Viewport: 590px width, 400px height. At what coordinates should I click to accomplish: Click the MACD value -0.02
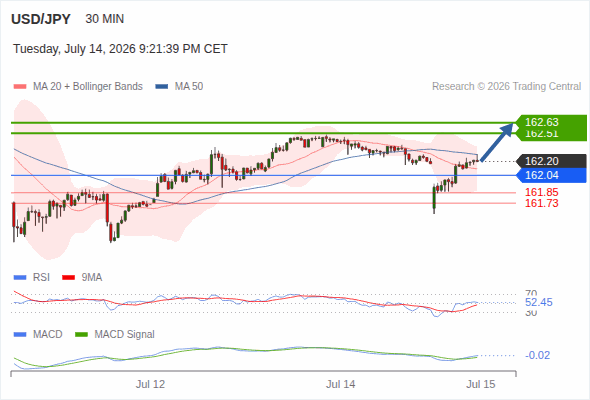[537, 355]
